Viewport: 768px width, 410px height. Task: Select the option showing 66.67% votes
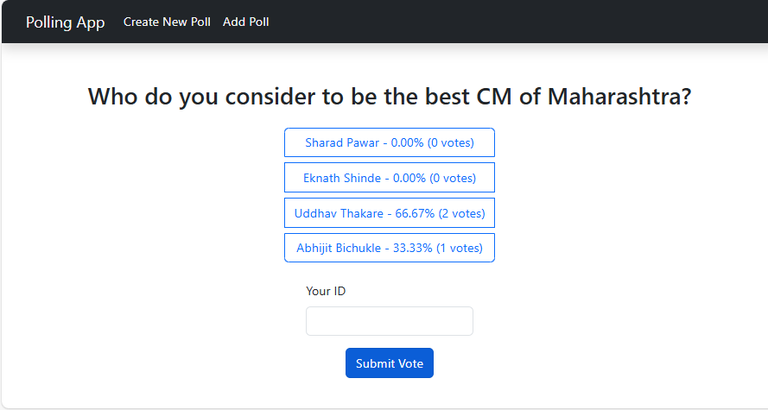389,213
